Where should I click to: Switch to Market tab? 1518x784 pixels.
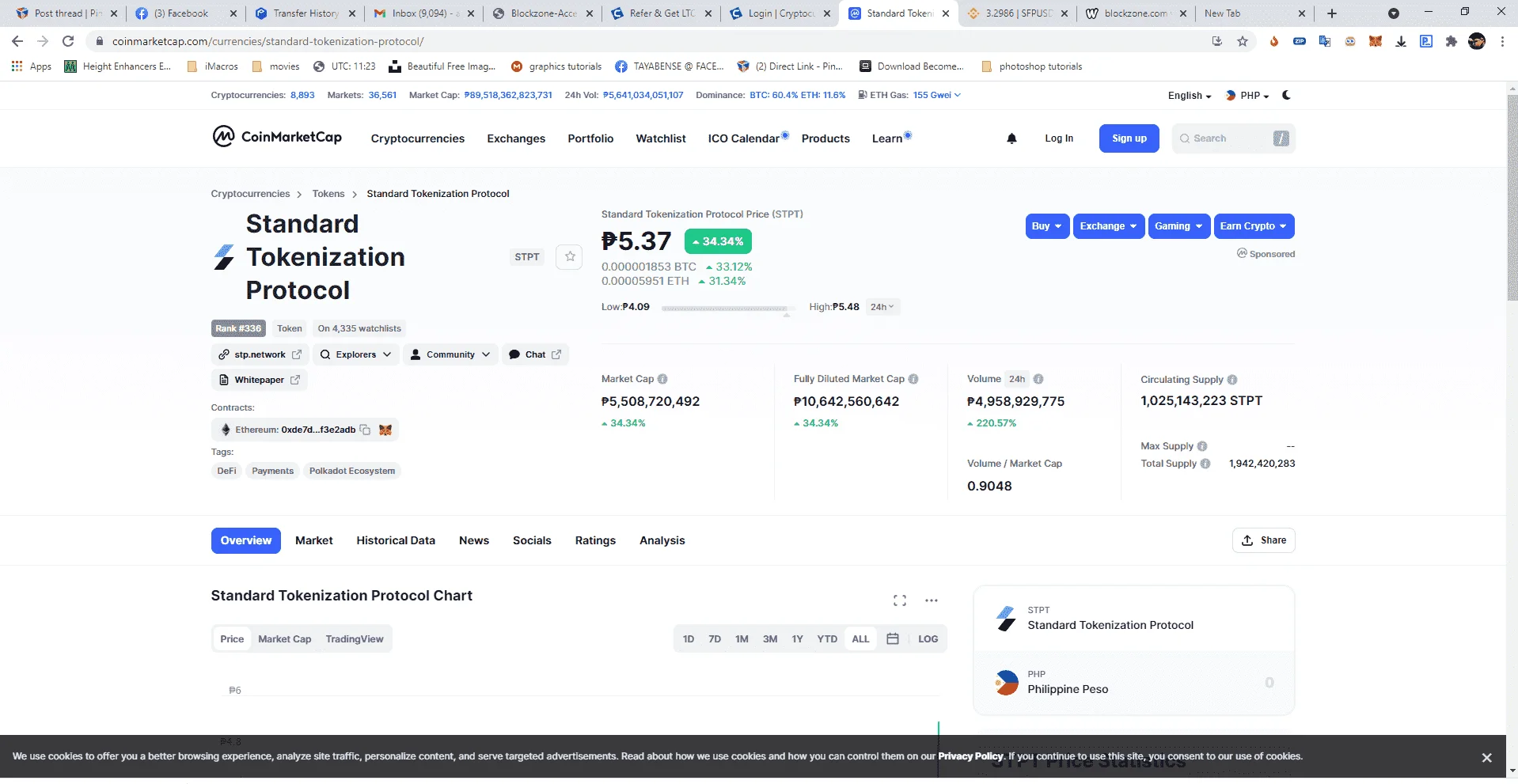314,540
